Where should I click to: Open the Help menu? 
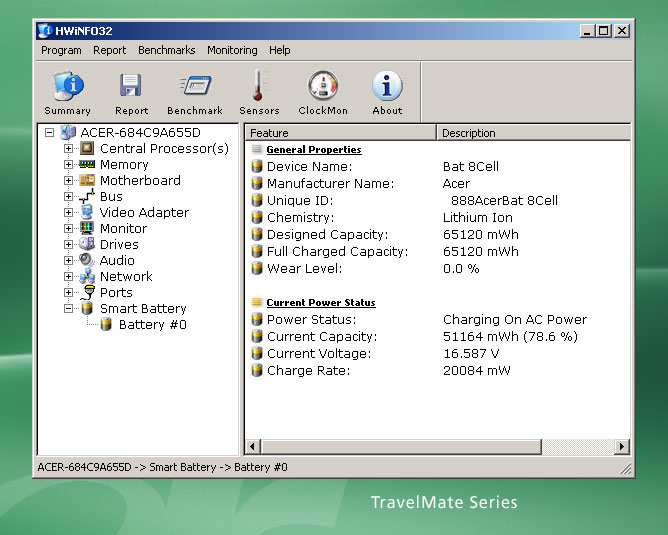[x=279, y=50]
